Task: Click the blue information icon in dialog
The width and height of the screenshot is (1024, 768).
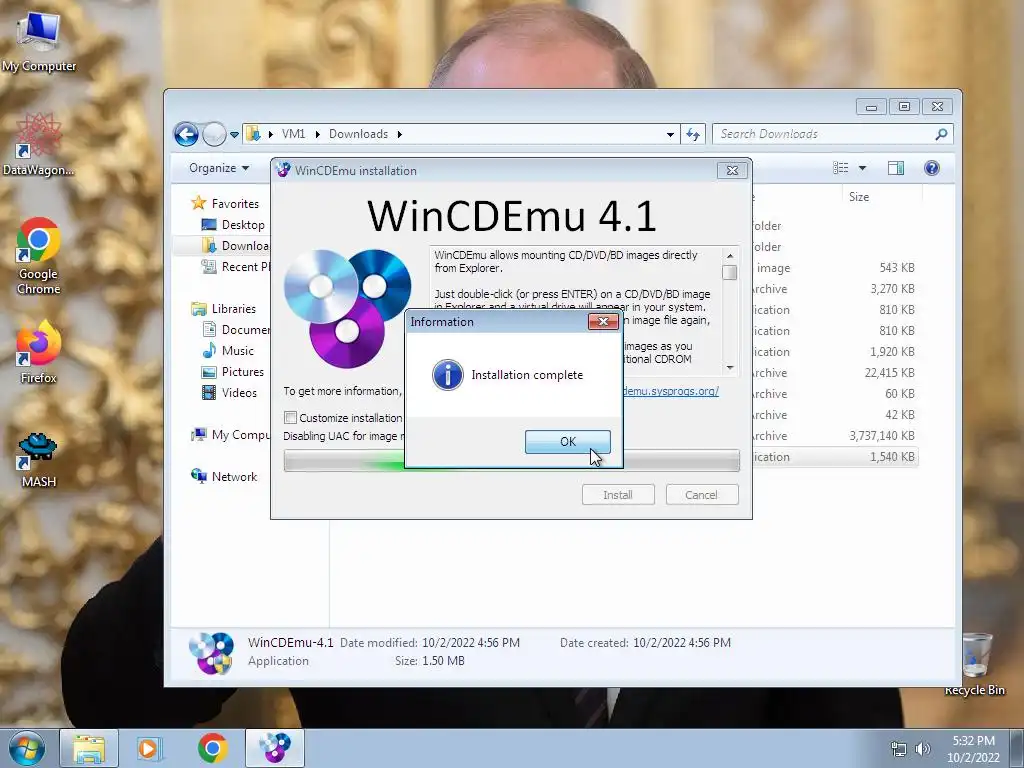Action: tap(448, 375)
